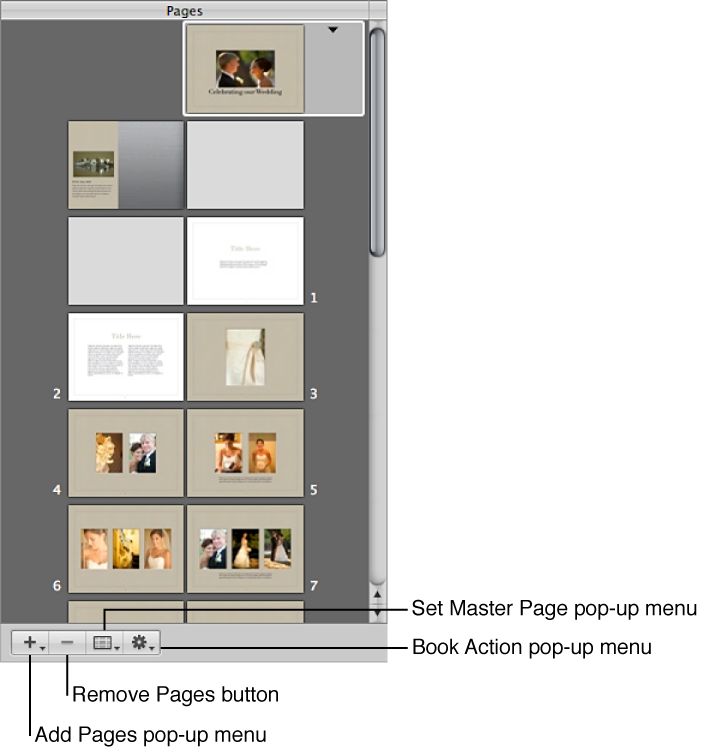Image resolution: width=726 pixels, height=752 pixels.
Task: Expand the cover page disclosure triangle
Action: pyautogui.click(x=333, y=30)
